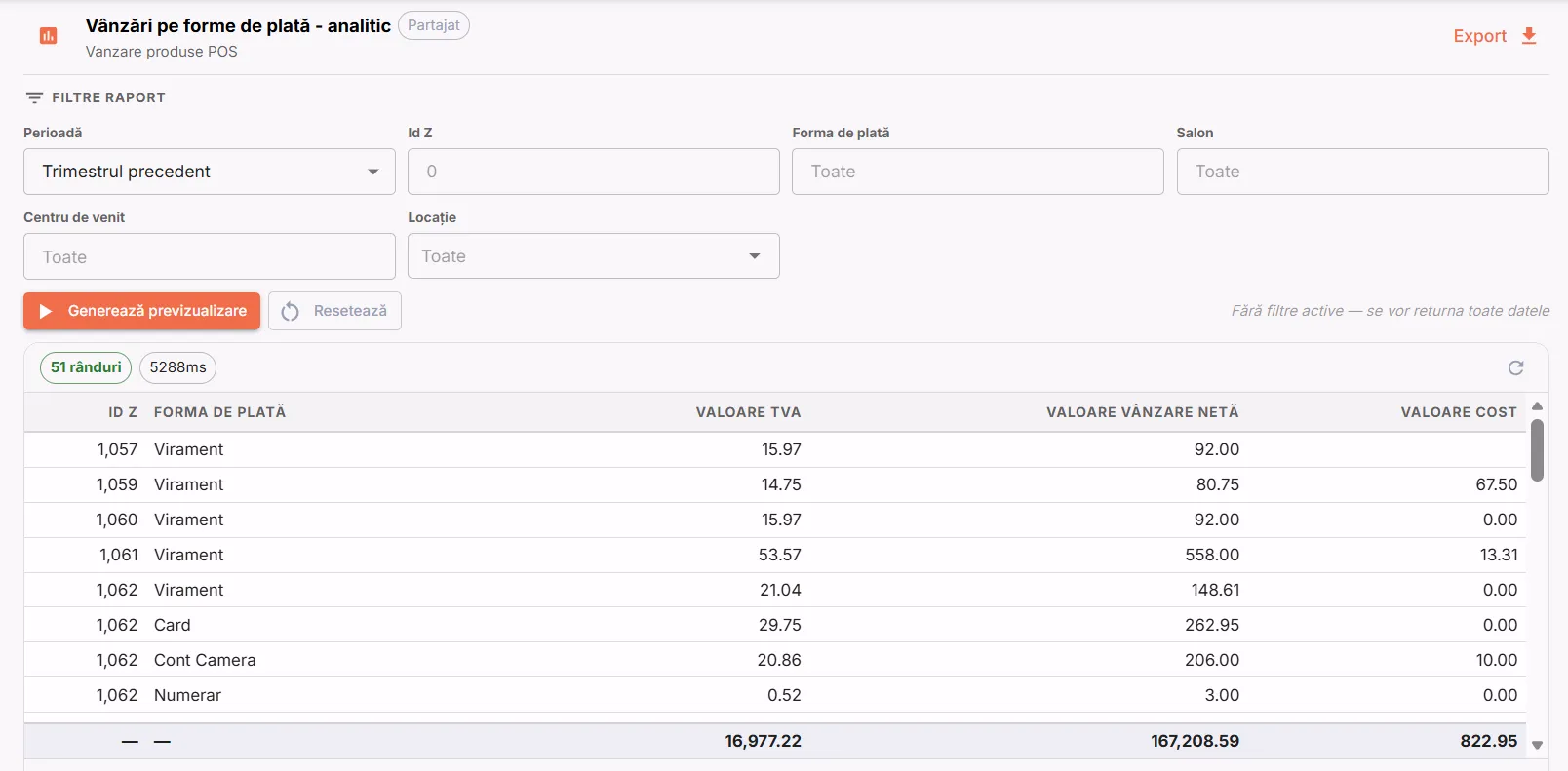Image resolution: width=1568 pixels, height=771 pixels.
Task: Sort by VALOARE VÂNZARE NETĂ column header
Action: [x=1143, y=412]
